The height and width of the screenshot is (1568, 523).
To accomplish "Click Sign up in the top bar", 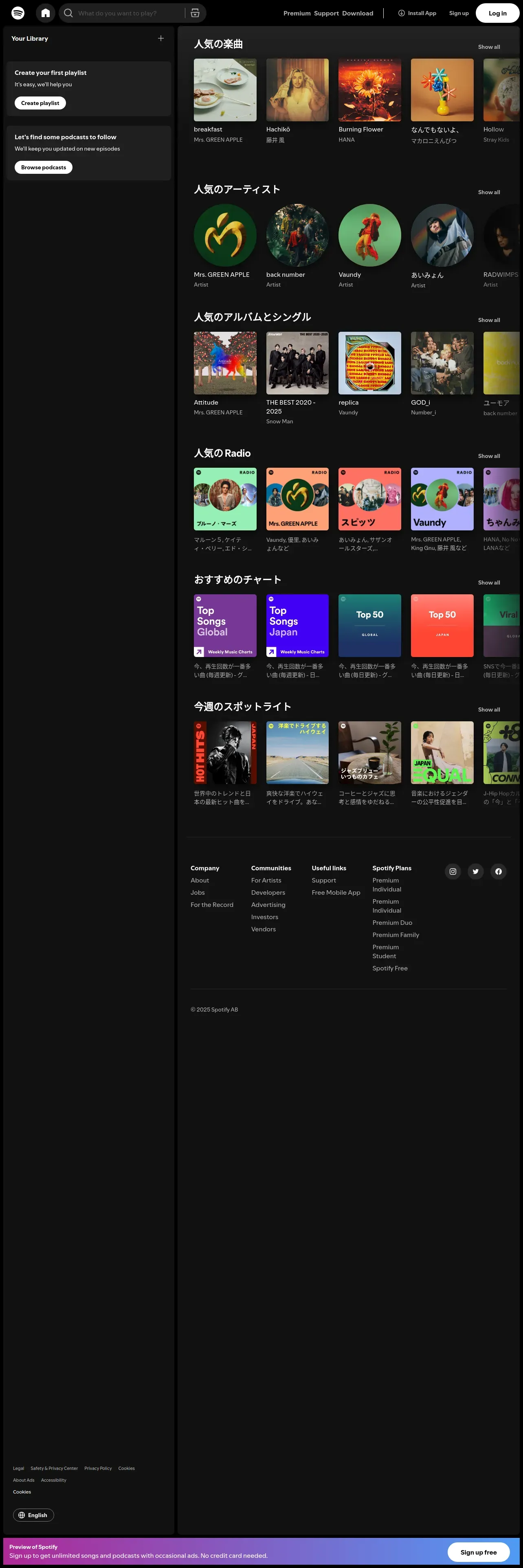I will [x=459, y=13].
